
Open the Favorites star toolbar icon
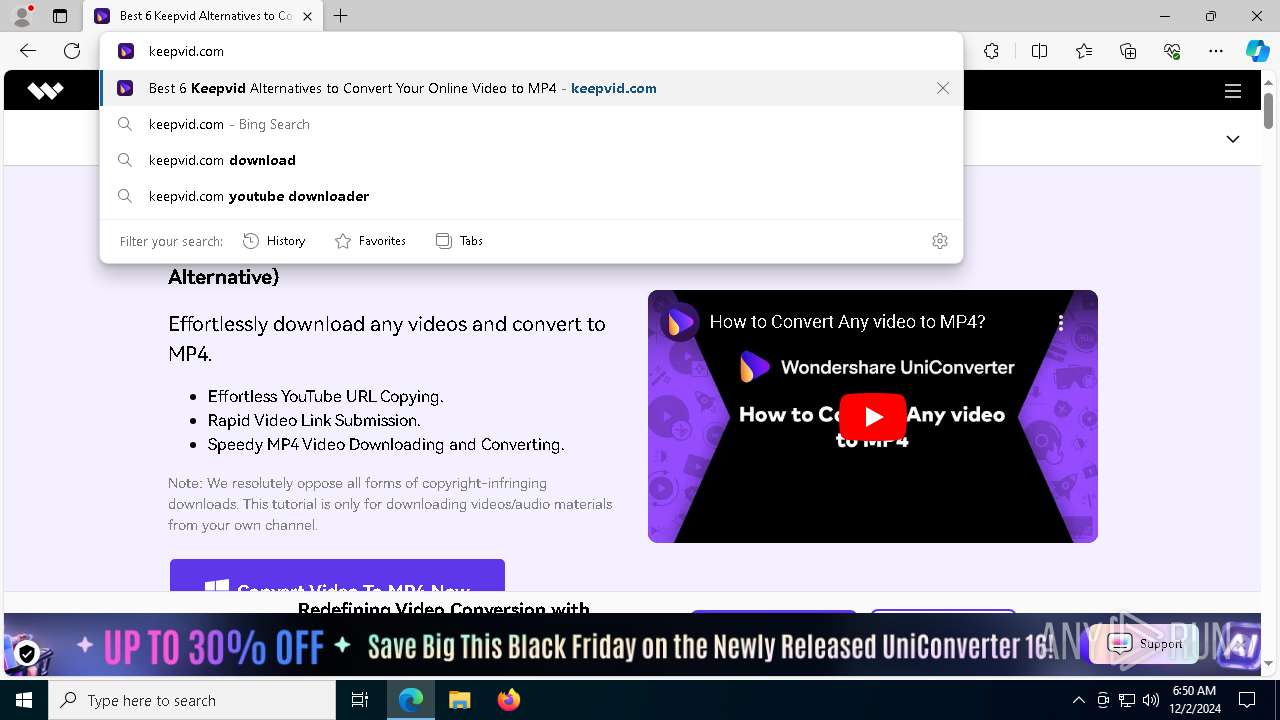pos(1084,51)
